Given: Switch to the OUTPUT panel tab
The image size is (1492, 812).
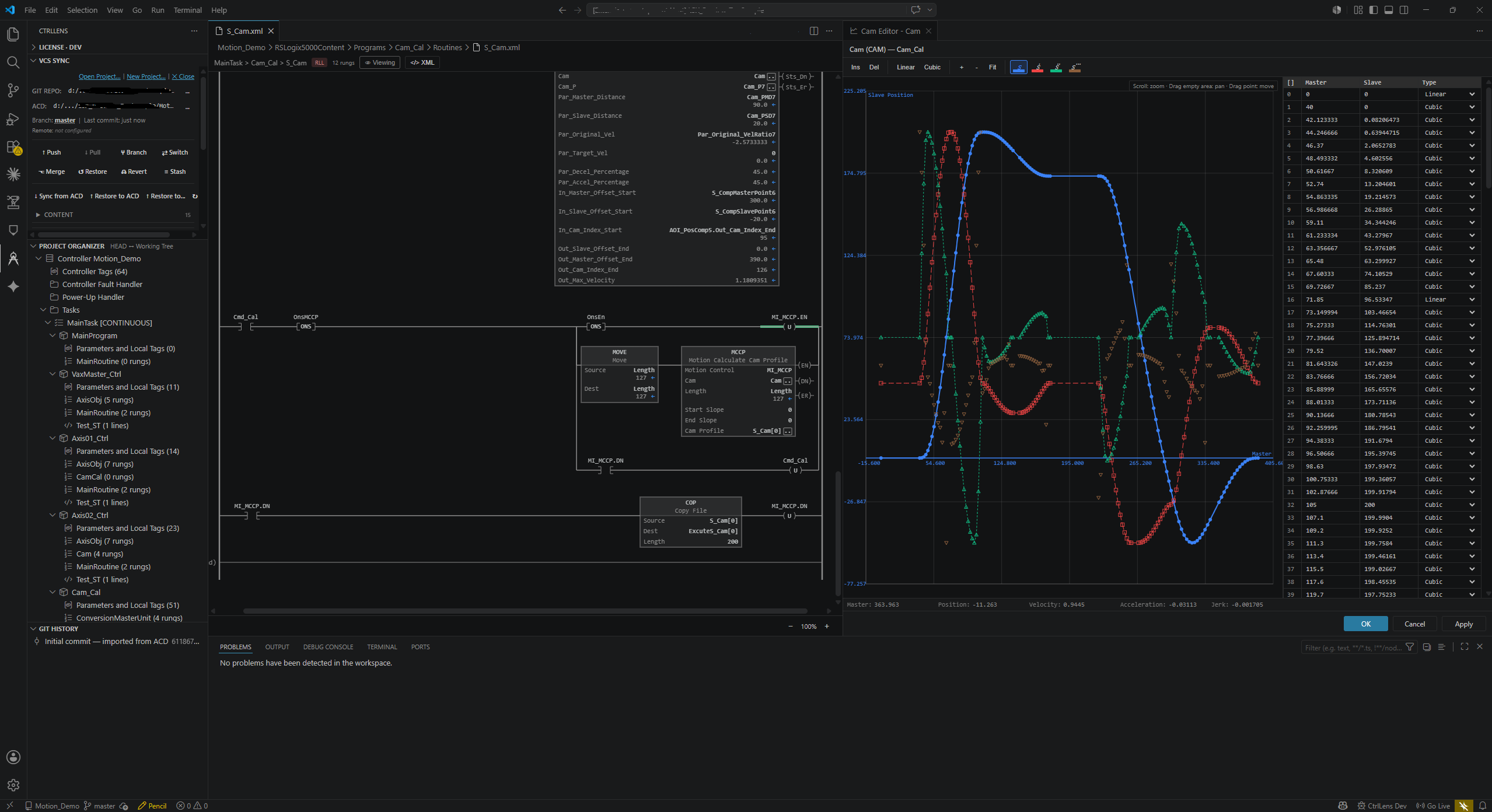Looking at the screenshot, I should (x=277, y=647).
